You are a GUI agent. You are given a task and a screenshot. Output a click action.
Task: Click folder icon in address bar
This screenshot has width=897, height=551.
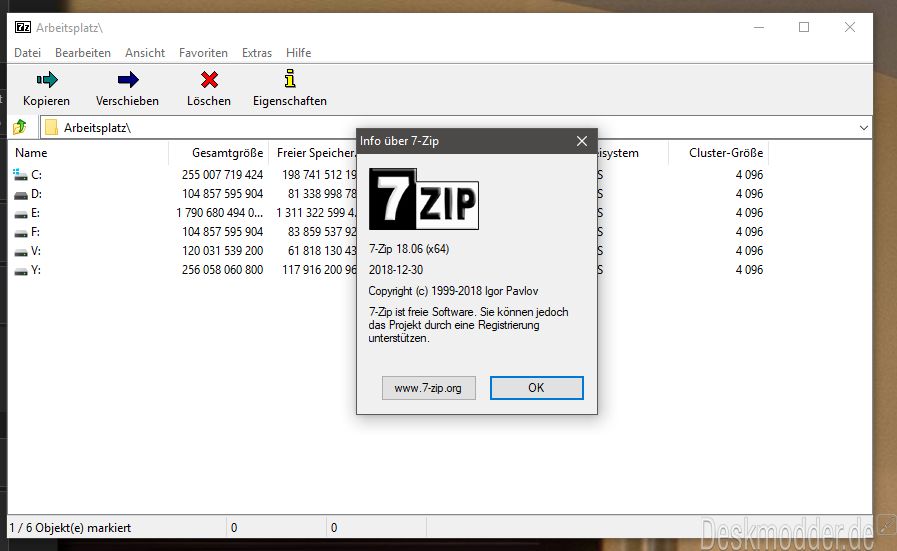point(51,127)
